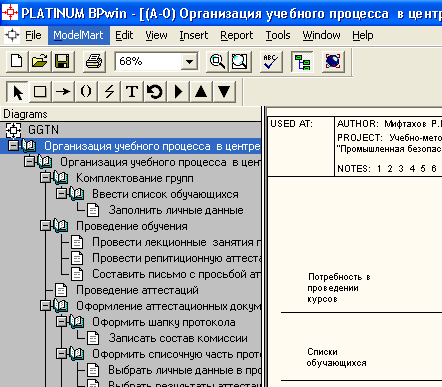
Task: Open the ModelMart menu
Action: tap(78, 35)
